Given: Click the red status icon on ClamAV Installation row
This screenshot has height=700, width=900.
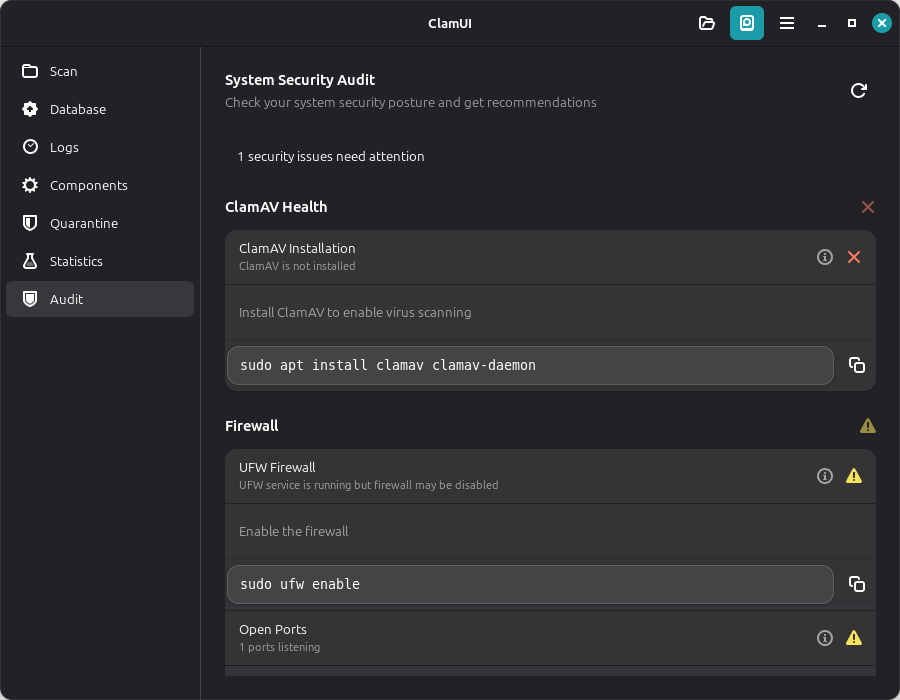Looking at the screenshot, I should [x=854, y=257].
